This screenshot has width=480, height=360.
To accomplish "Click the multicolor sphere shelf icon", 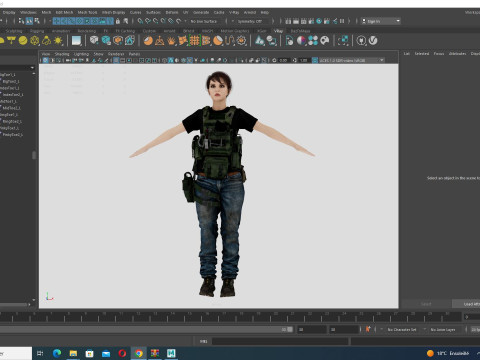I will tap(301, 41).
